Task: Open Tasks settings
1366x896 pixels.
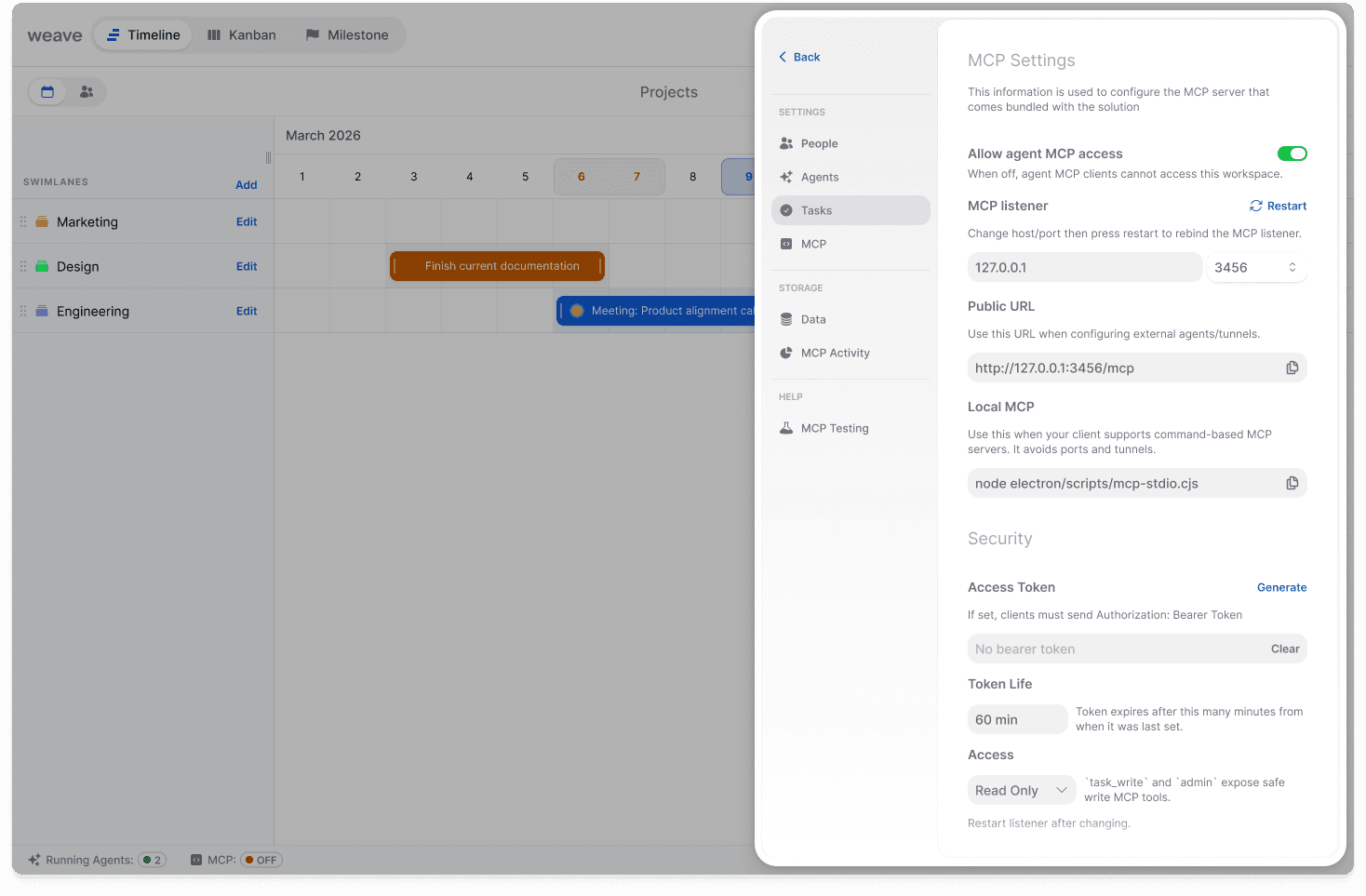Action: (850, 210)
